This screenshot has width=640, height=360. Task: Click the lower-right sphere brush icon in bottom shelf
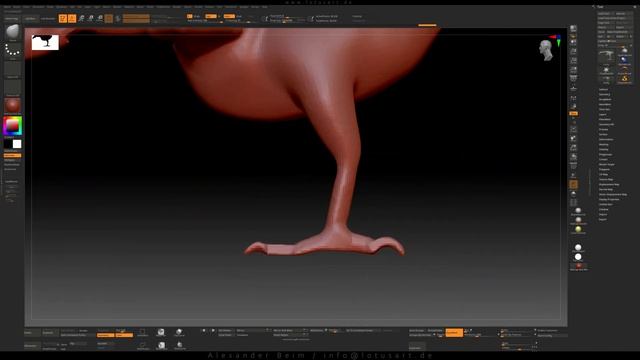pyautogui.click(x=179, y=346)
